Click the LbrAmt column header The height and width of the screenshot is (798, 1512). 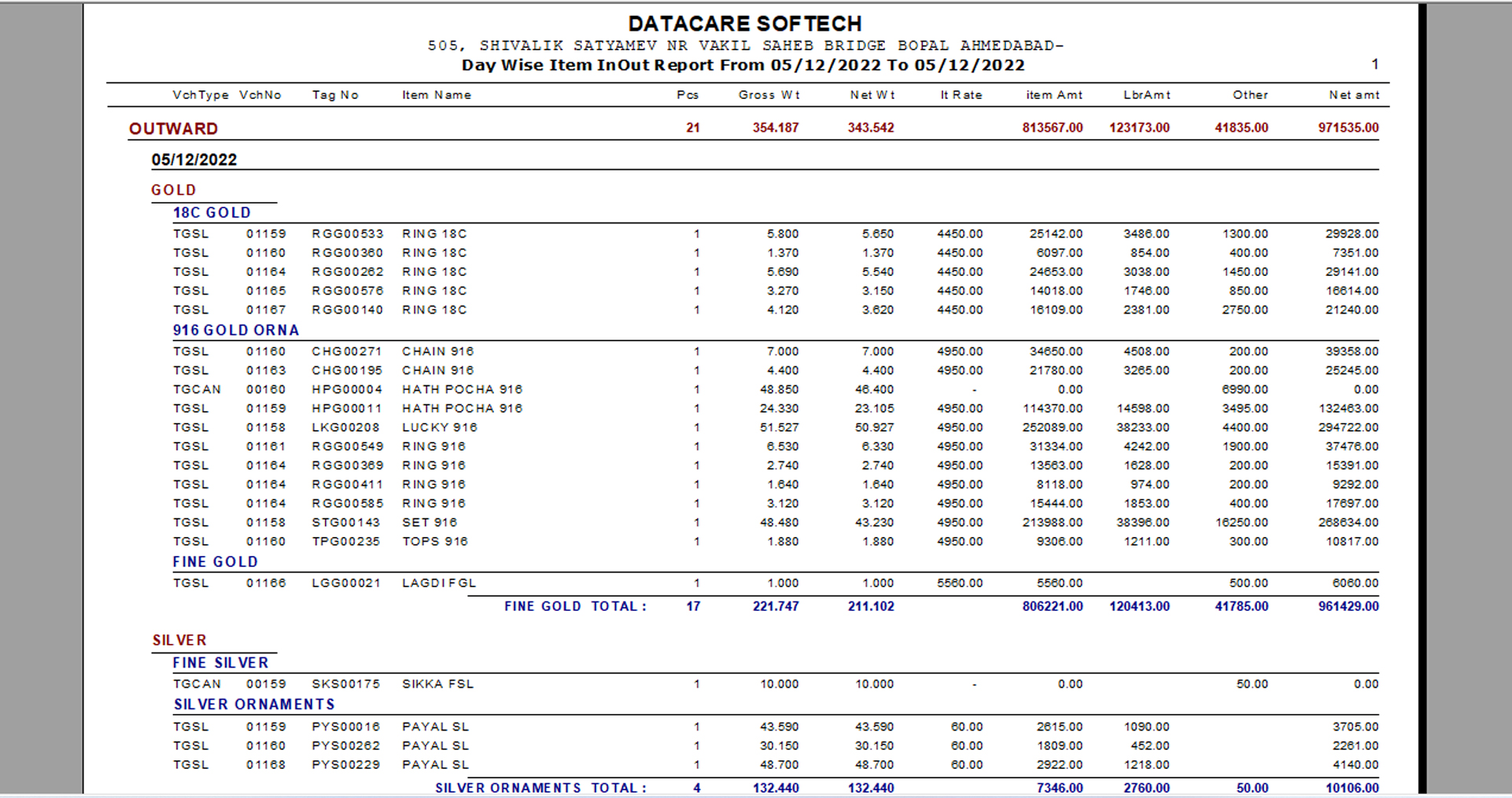pos(1146,95)
